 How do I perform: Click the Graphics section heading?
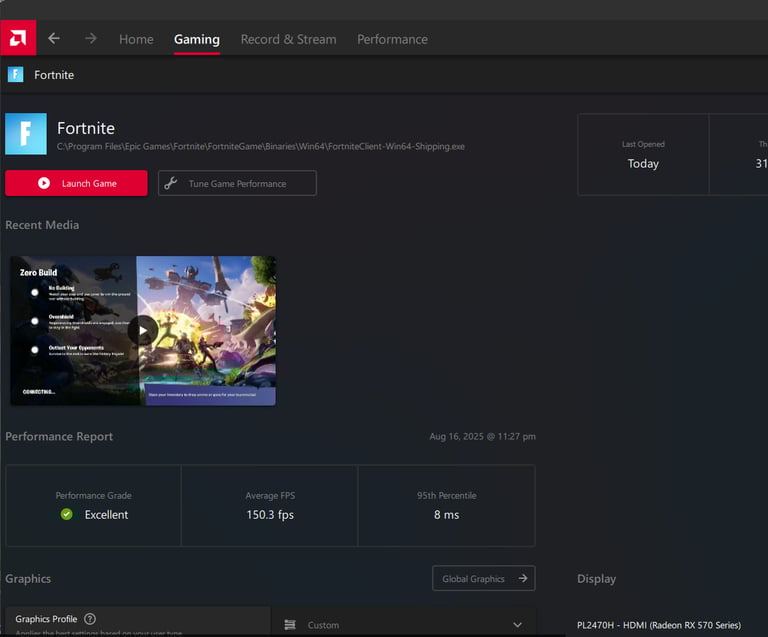[28, 579]
